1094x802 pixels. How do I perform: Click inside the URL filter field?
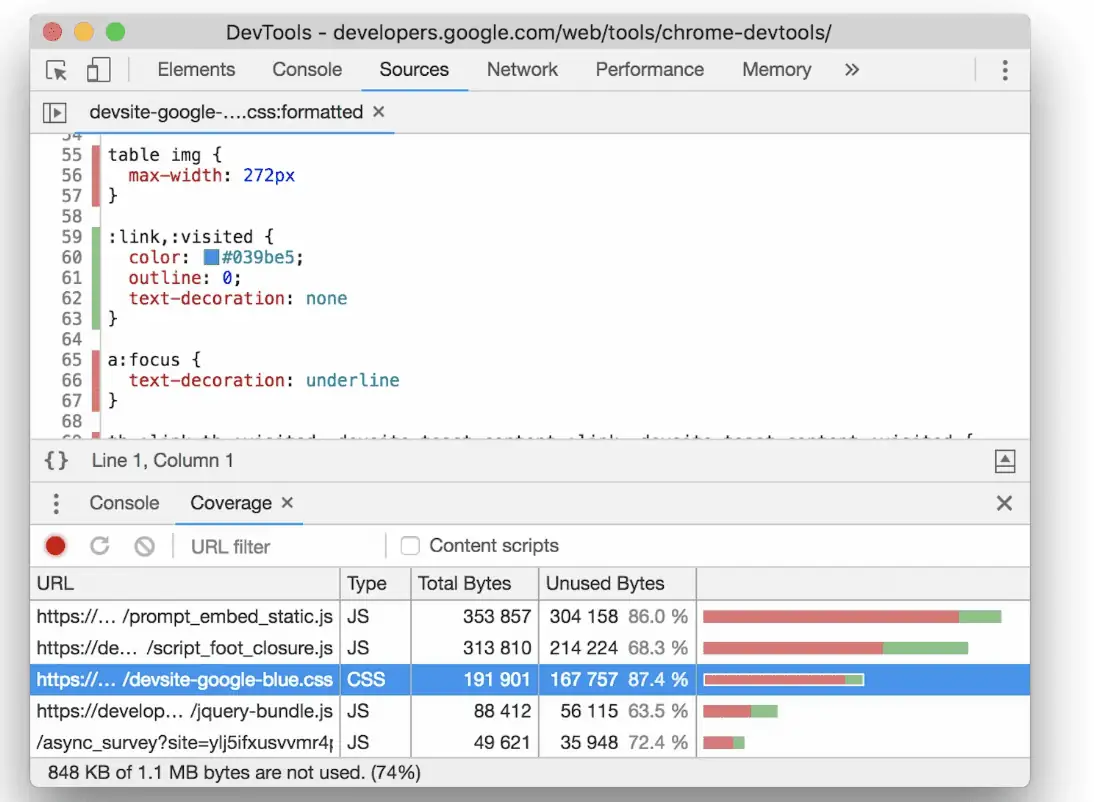(x=240, y=546)
